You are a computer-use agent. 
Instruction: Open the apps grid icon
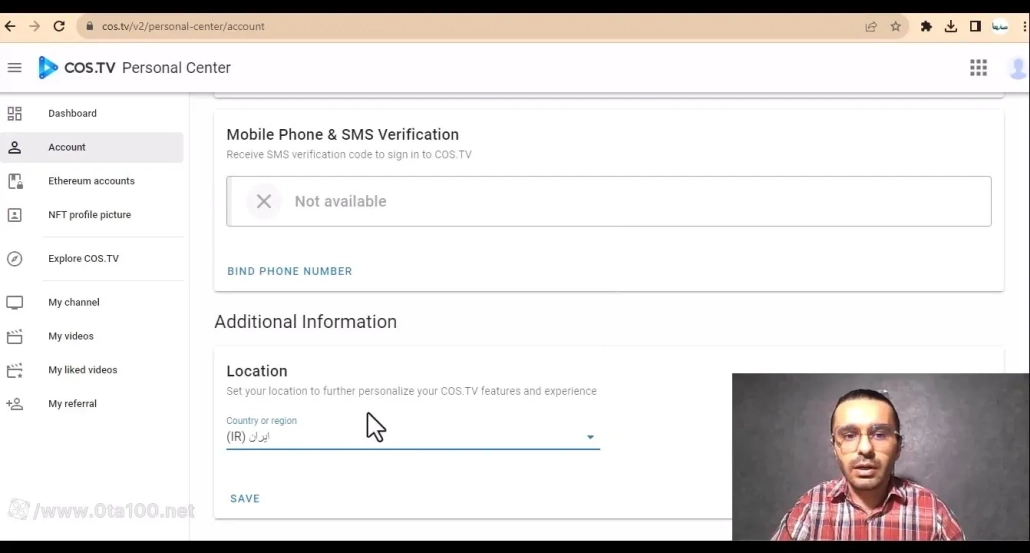(978, 68)
